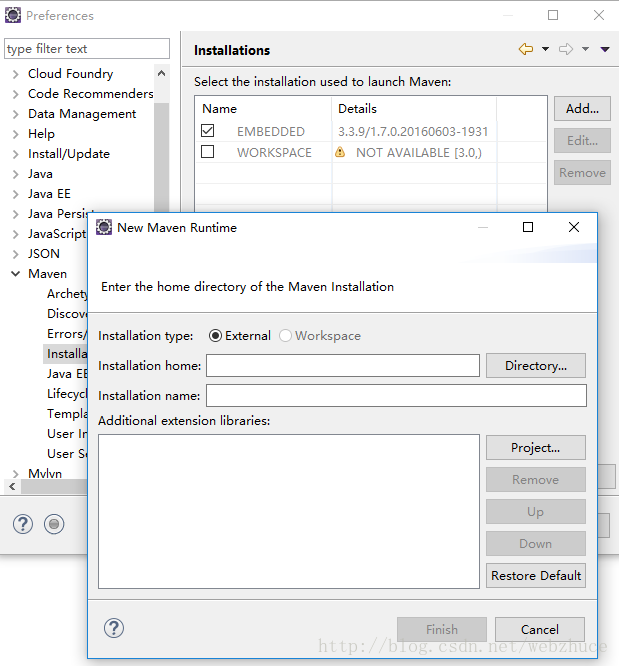619x666 pixels.
Task: Expand the Mylyn tree node
Action: 16,474
